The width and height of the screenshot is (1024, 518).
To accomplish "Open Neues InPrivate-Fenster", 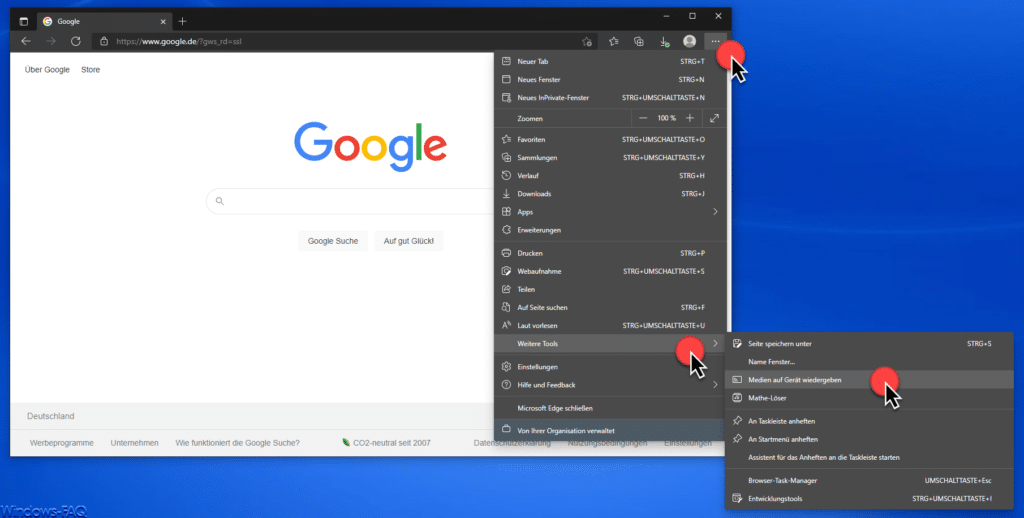I will tap(610, 98).
